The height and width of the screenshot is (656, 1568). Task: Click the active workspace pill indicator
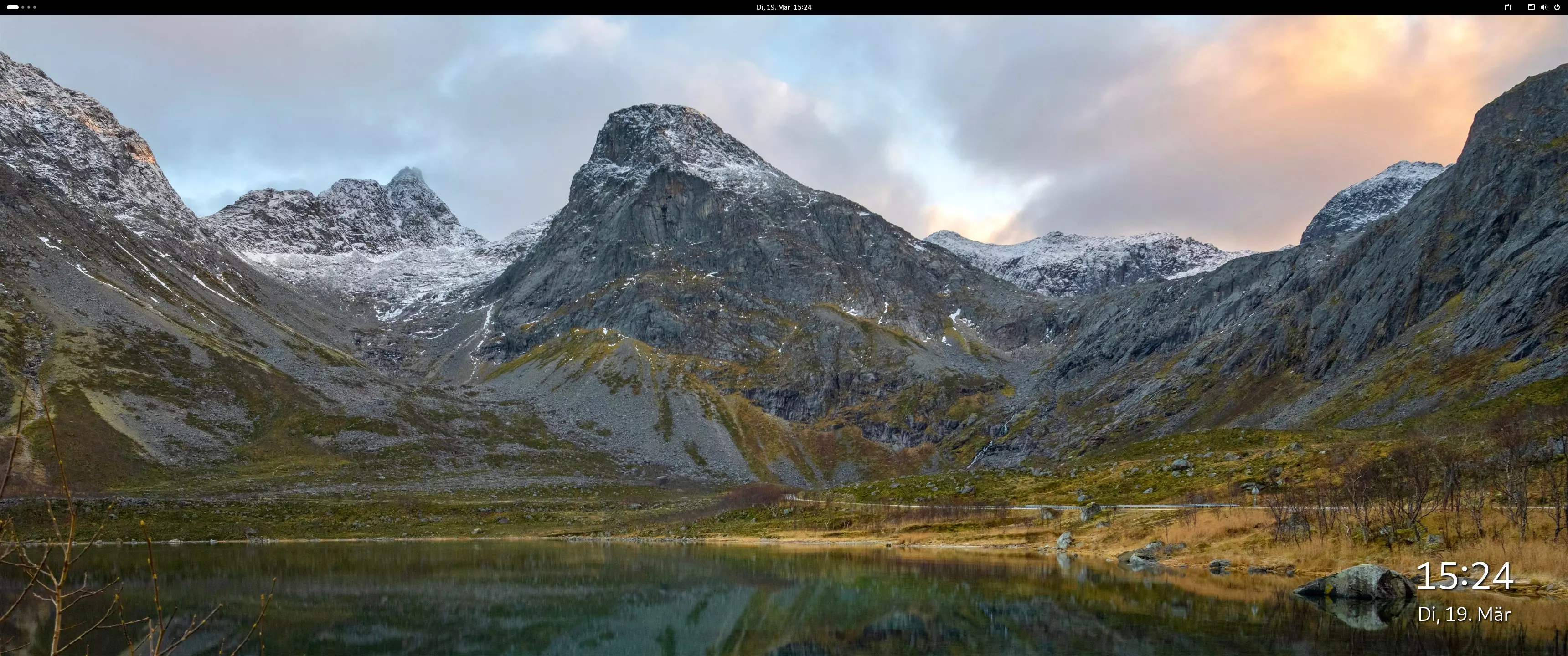point(13,7)
